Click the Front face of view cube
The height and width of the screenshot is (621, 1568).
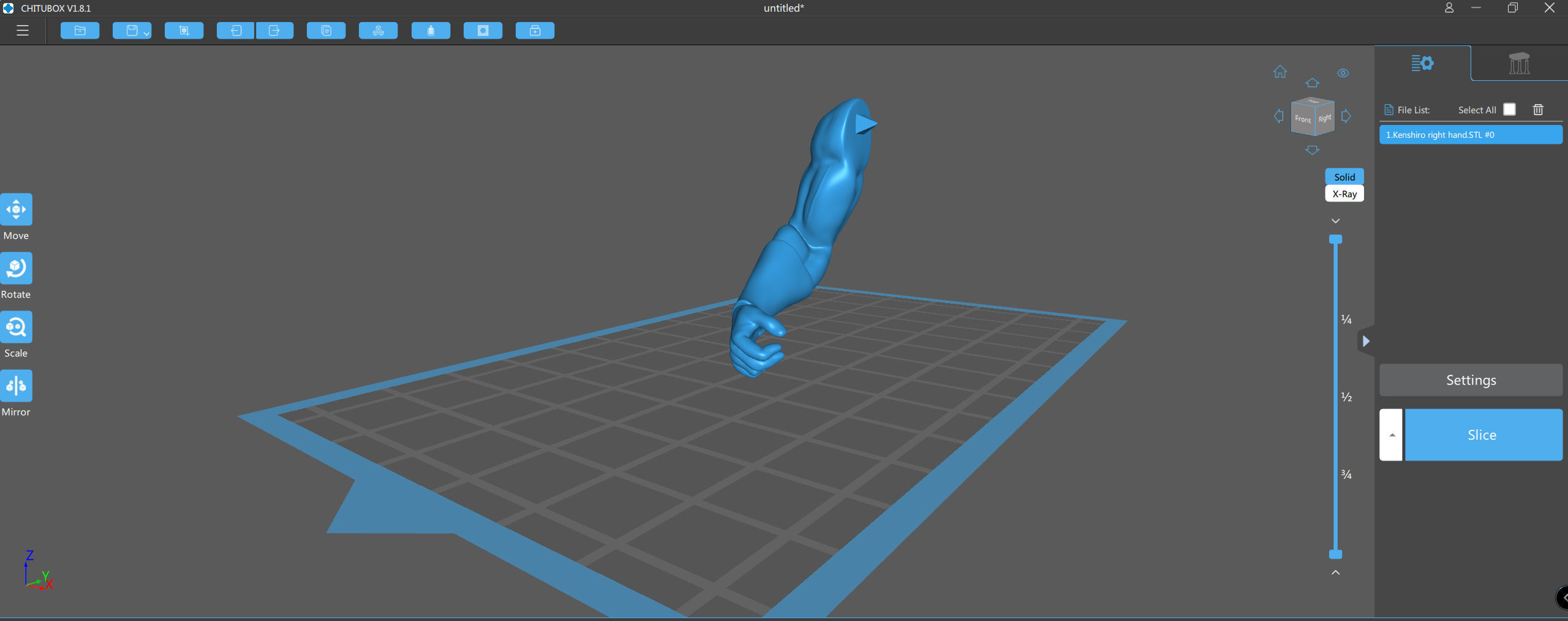pyautogui.click(x=1303, y=119)
